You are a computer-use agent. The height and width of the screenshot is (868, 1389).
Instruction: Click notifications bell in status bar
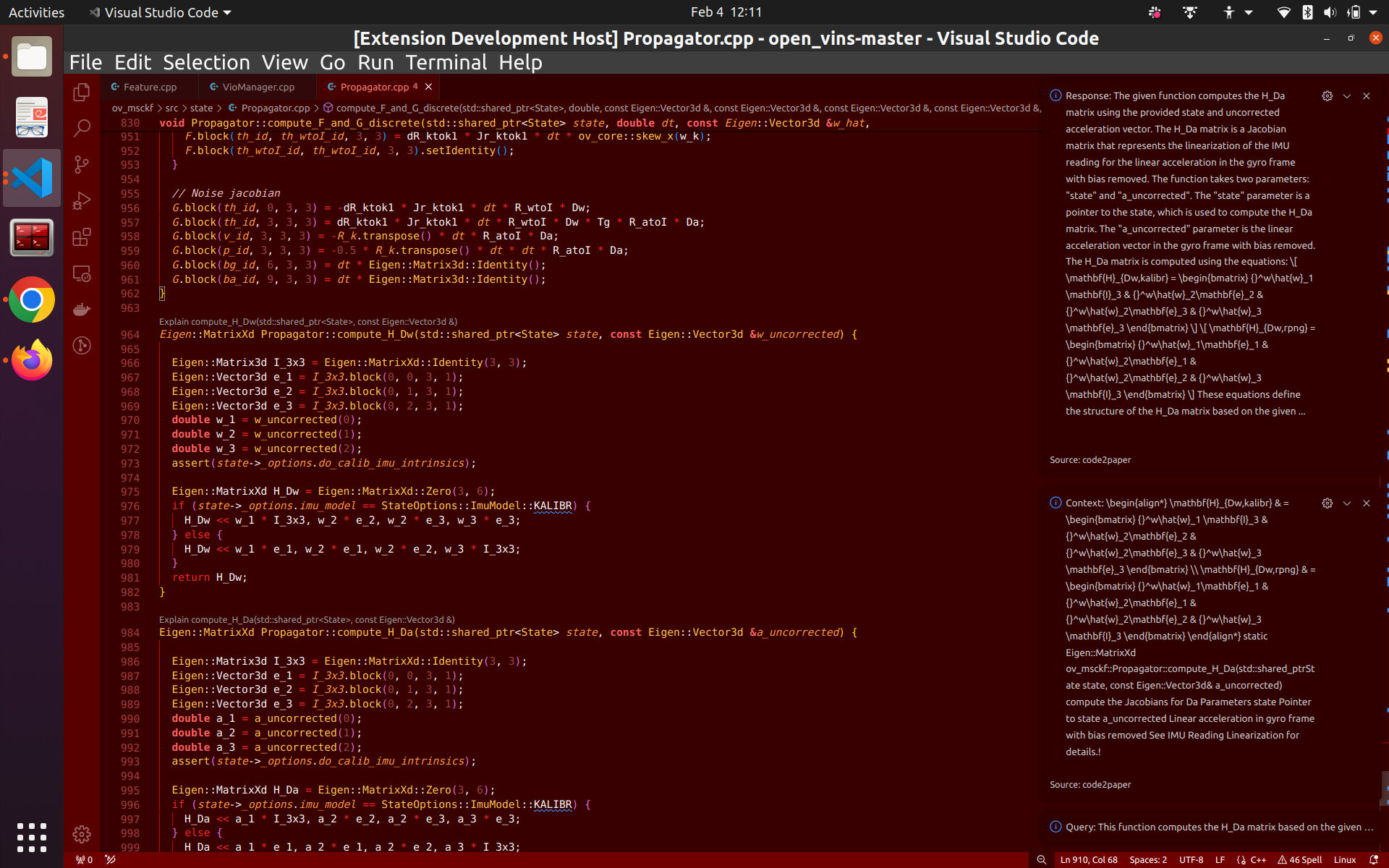(x=1374, y=859)
